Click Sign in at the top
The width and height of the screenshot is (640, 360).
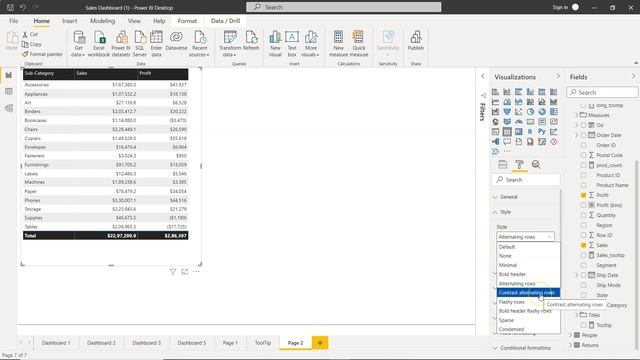tap(560, 7)
